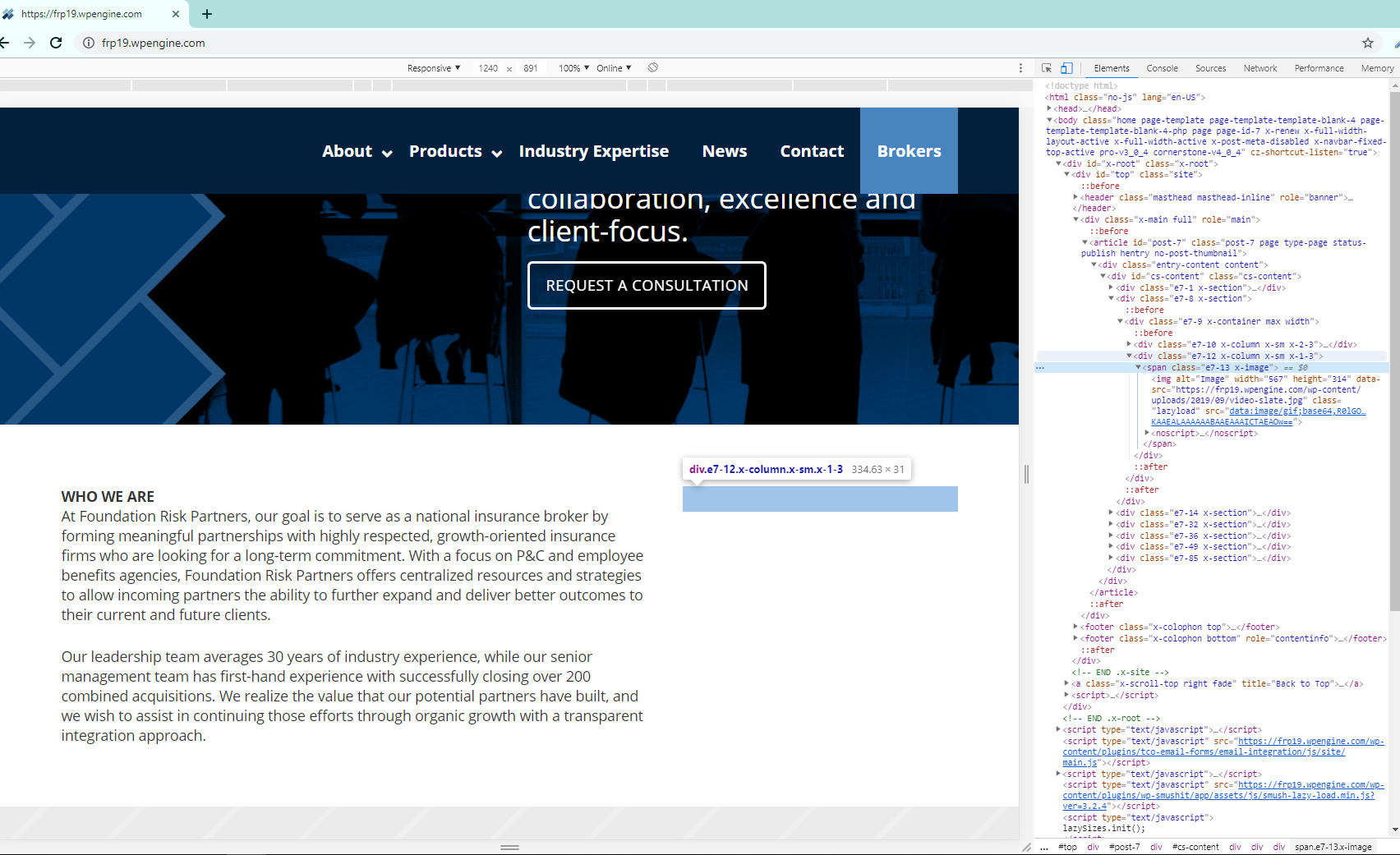The height and width of the screenshot is (855, 1400).
Task: Open the email-integration main.js script link
Action: pos(1223,752)
